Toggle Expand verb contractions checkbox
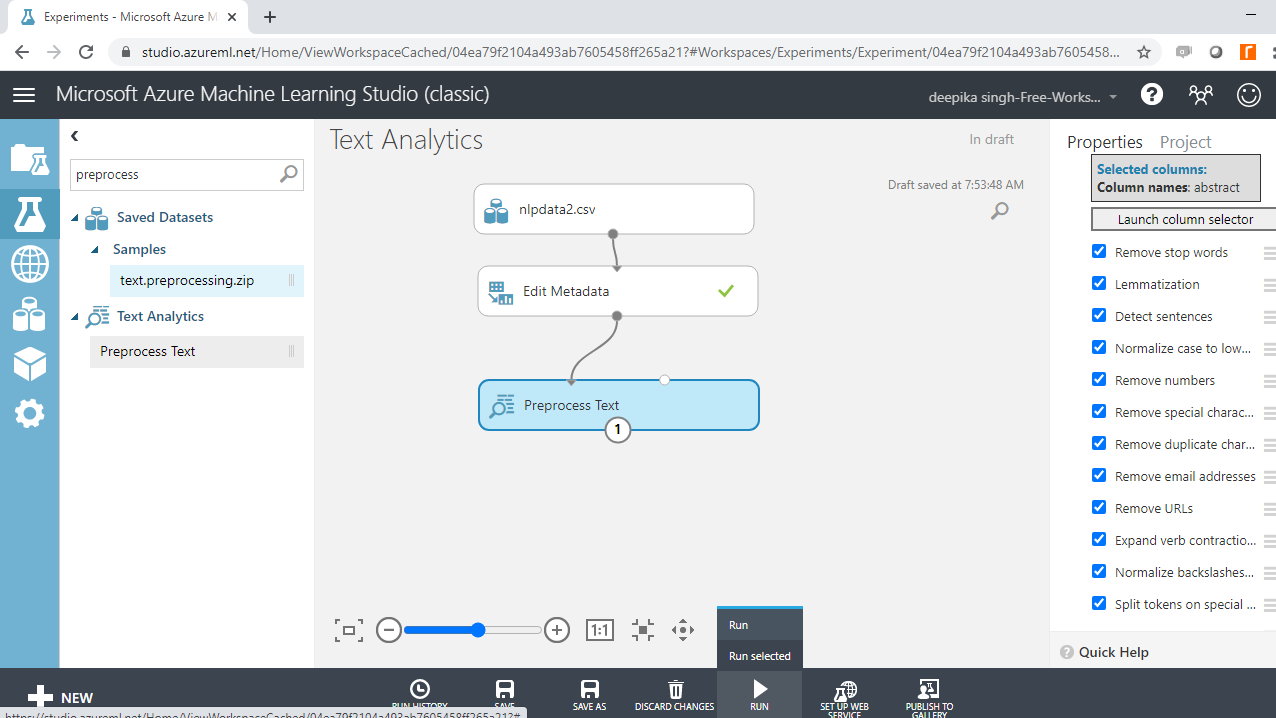The image size is (1276, 718). pos(1099,540)
